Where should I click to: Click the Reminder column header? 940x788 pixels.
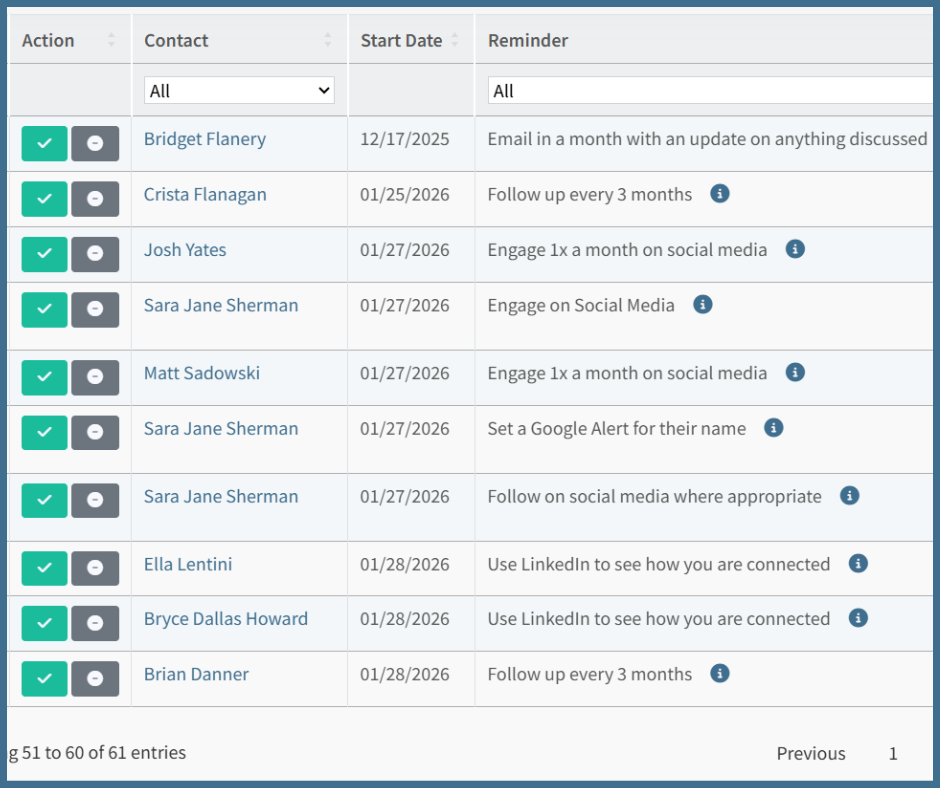tap(528, 41)
